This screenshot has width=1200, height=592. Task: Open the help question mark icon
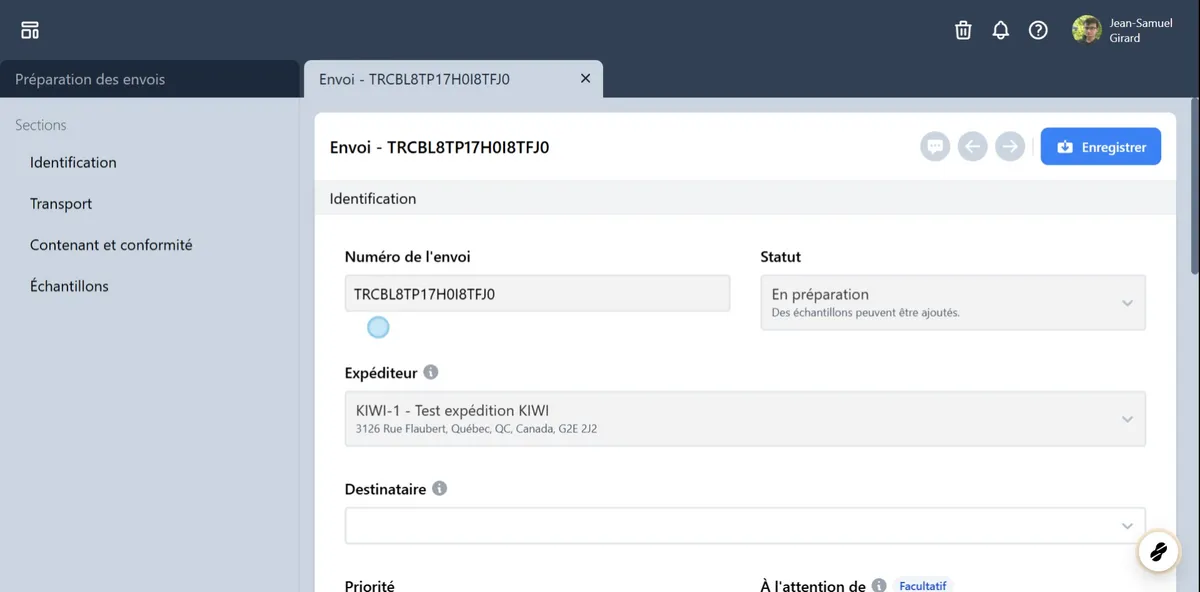pos(1038,30)
